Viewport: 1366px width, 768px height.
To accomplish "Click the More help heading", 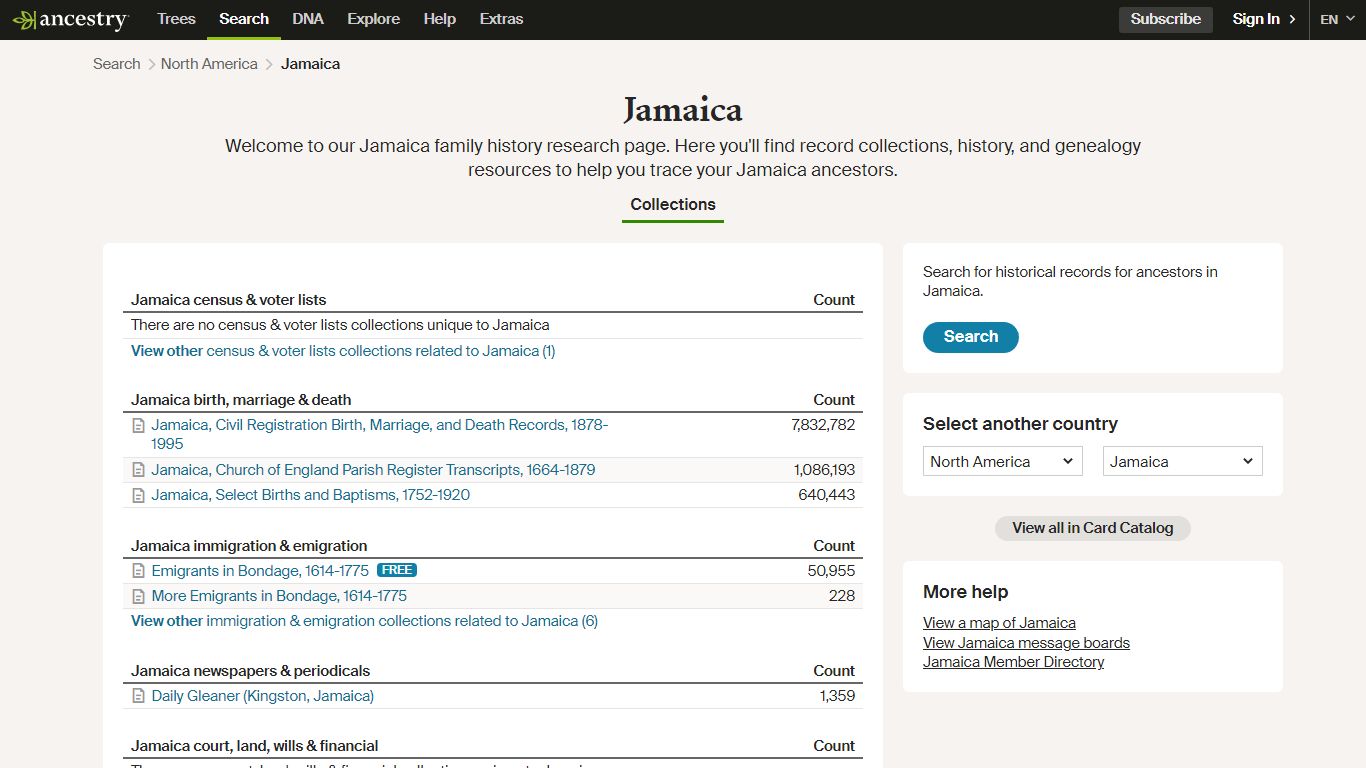I will pos(965,592).
